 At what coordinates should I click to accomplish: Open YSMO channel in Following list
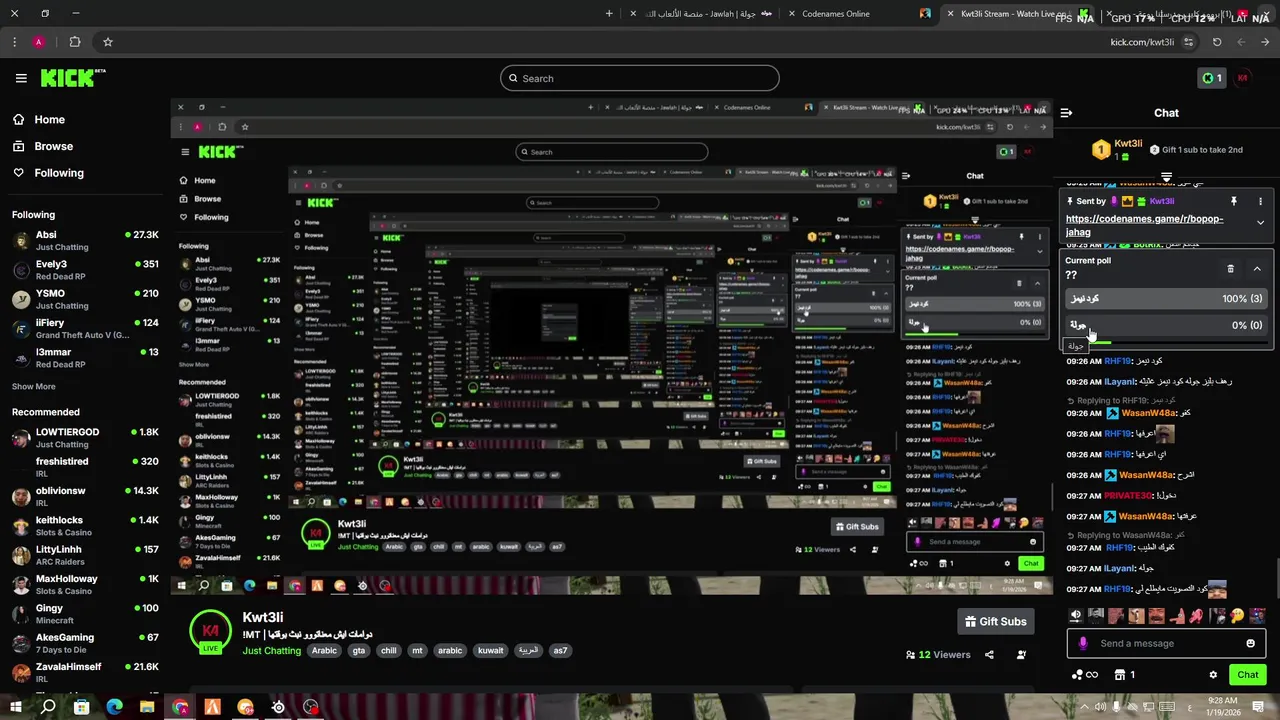point(85,299)
